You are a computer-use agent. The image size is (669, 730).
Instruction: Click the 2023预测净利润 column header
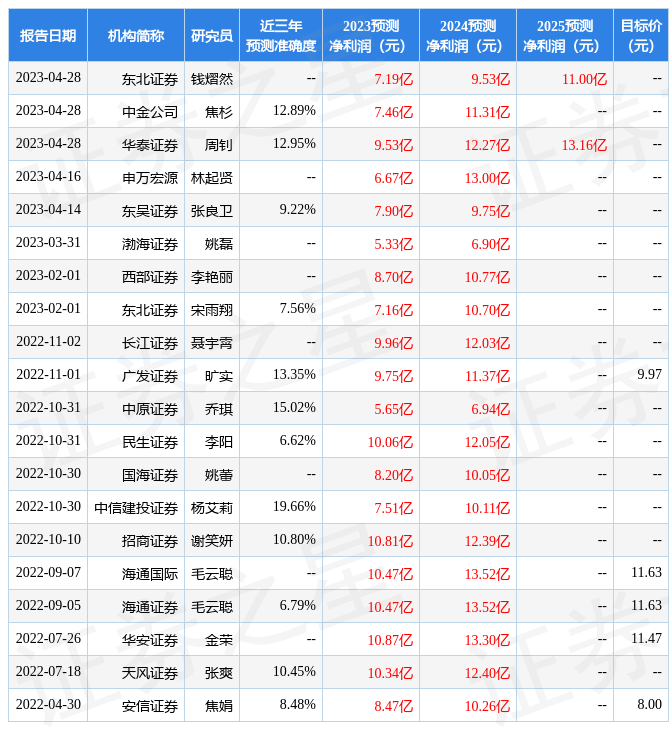pyautogui.click(x=371, y=36)
